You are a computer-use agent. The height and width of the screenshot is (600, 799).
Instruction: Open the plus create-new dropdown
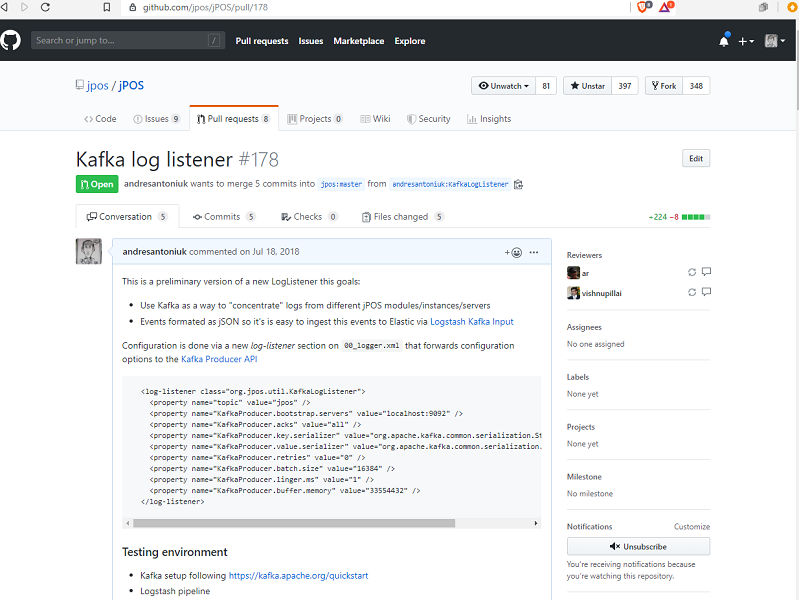[x=745, y=41]
